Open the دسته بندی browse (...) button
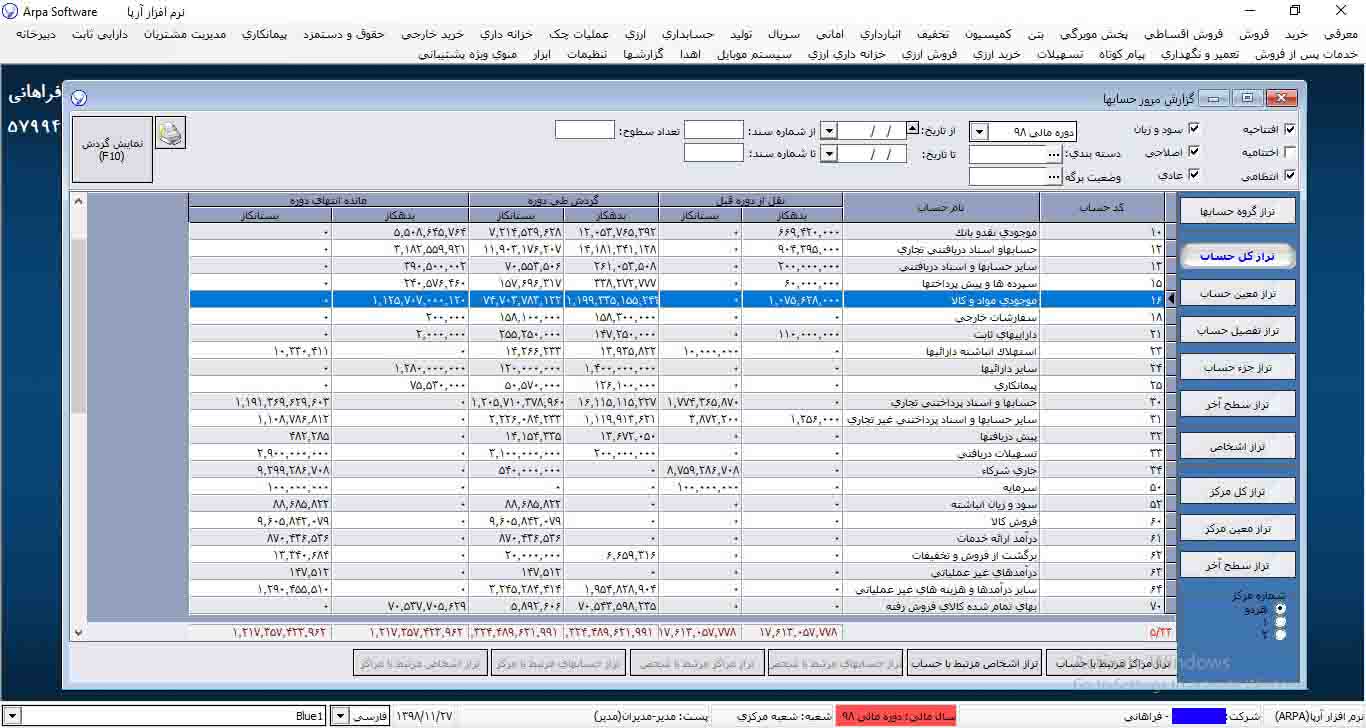The image size is (1366, 728). click(1053, 154)
